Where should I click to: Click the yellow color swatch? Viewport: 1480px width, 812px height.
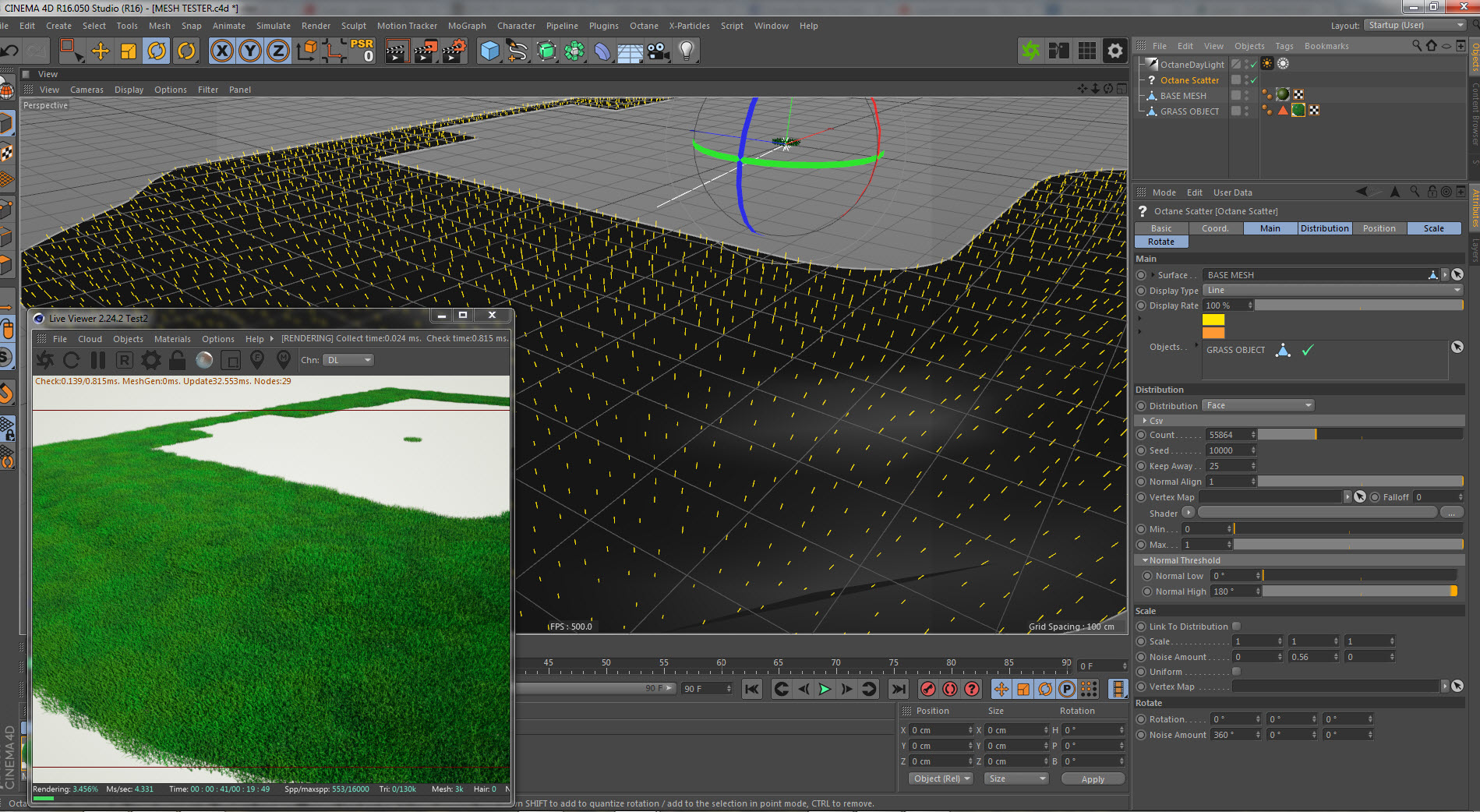click(x=1213, y=320)
